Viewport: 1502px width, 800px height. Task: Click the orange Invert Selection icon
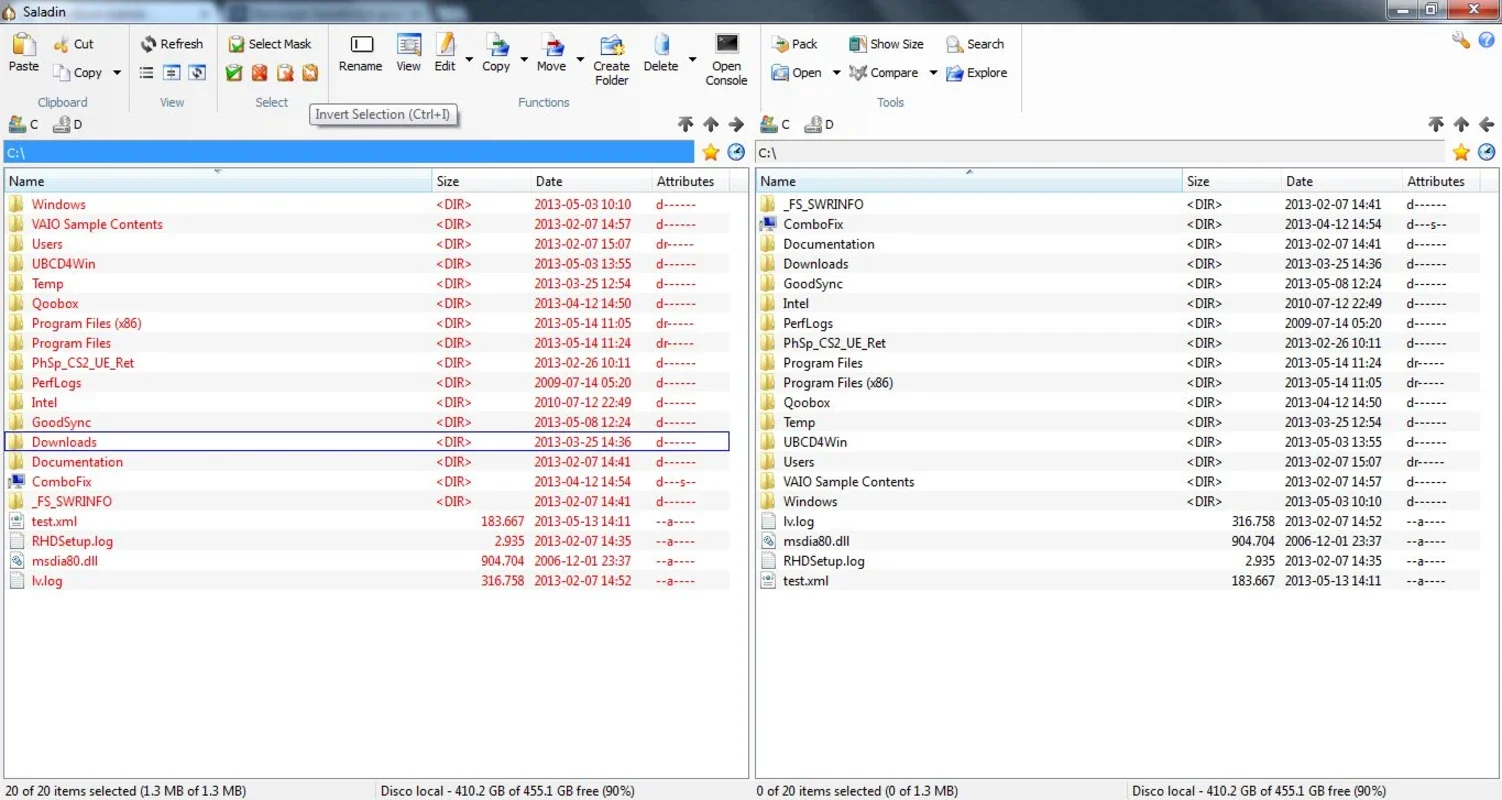(x=309, y=73)
